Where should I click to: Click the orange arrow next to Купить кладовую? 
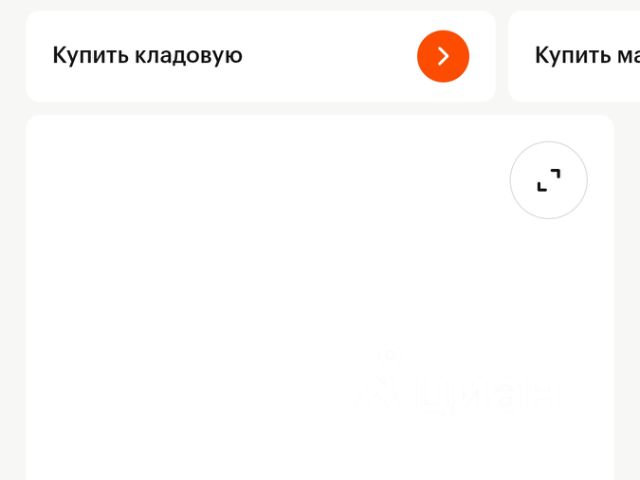pos(443,56)
